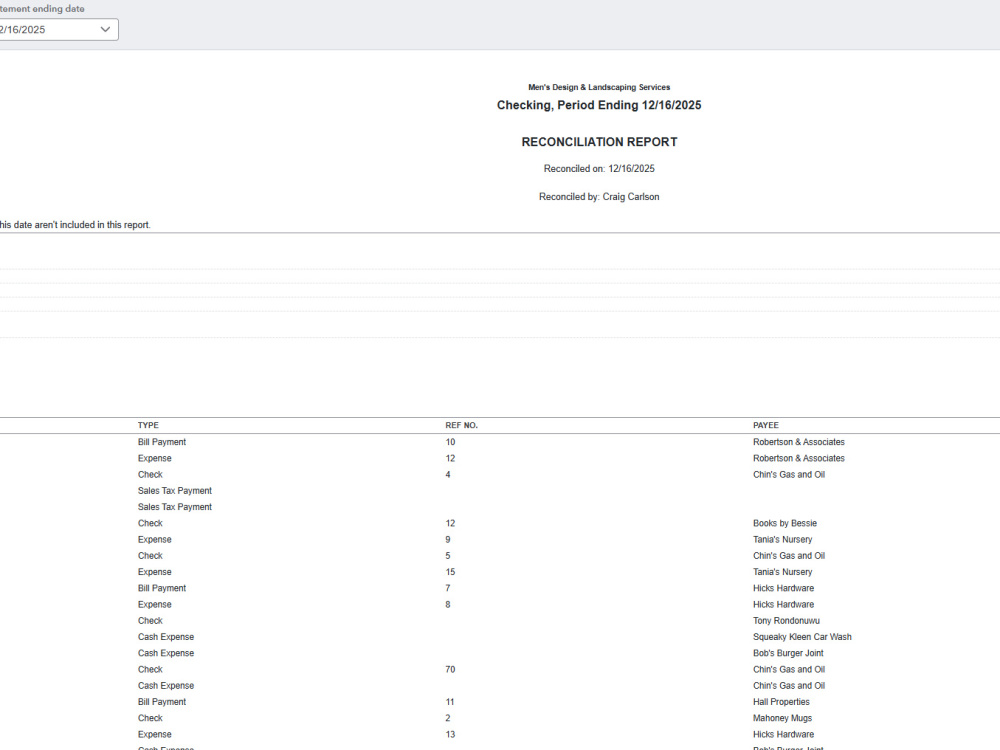
Task: Select ref no. 13 cell
Action: [450, 735]
